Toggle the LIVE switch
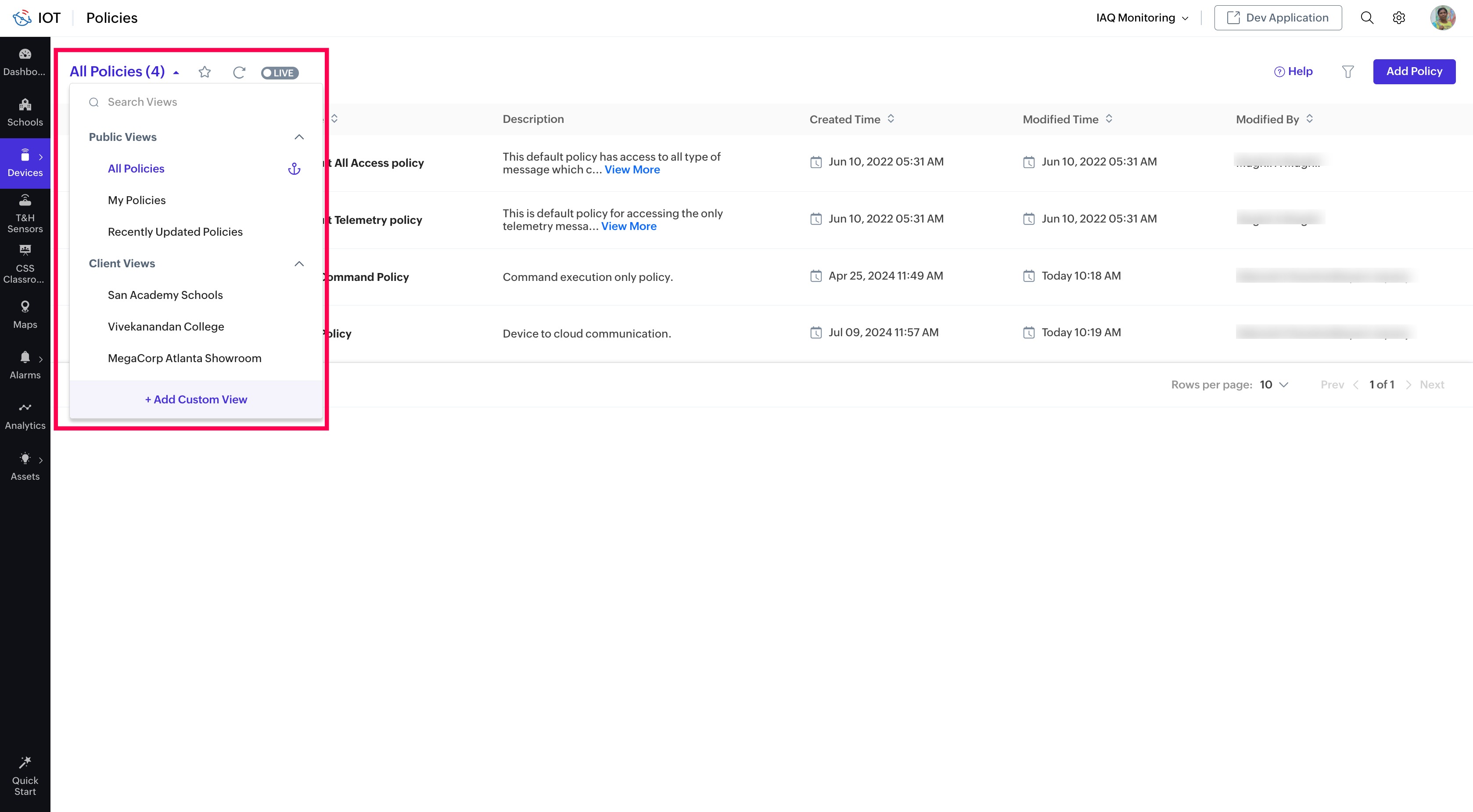 click(280, 72)
